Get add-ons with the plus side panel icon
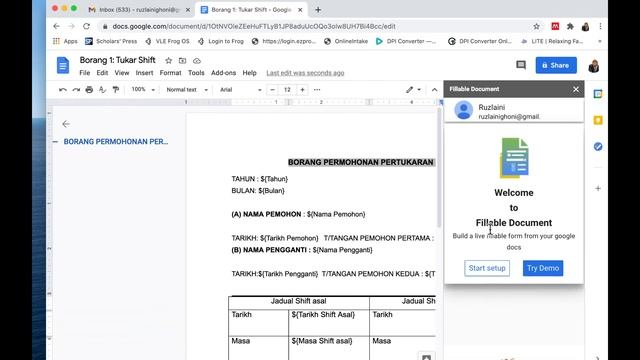Screen dimensions: 640x360 pyautogui.click(x=598, y=189)
